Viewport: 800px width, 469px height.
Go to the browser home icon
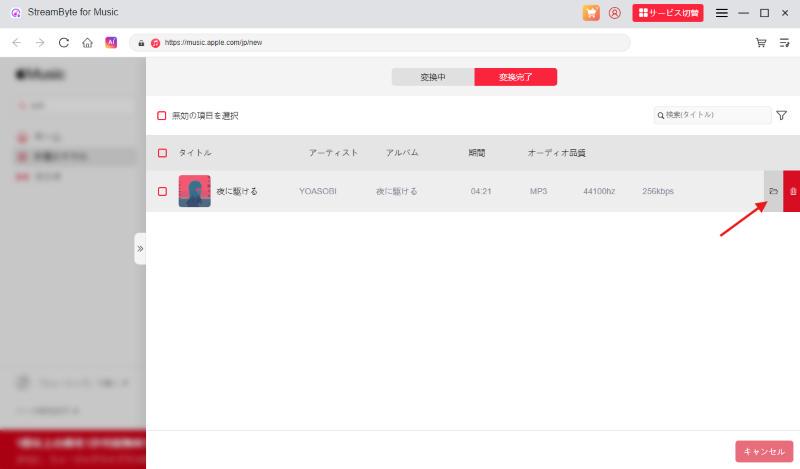tap(88, 43)
